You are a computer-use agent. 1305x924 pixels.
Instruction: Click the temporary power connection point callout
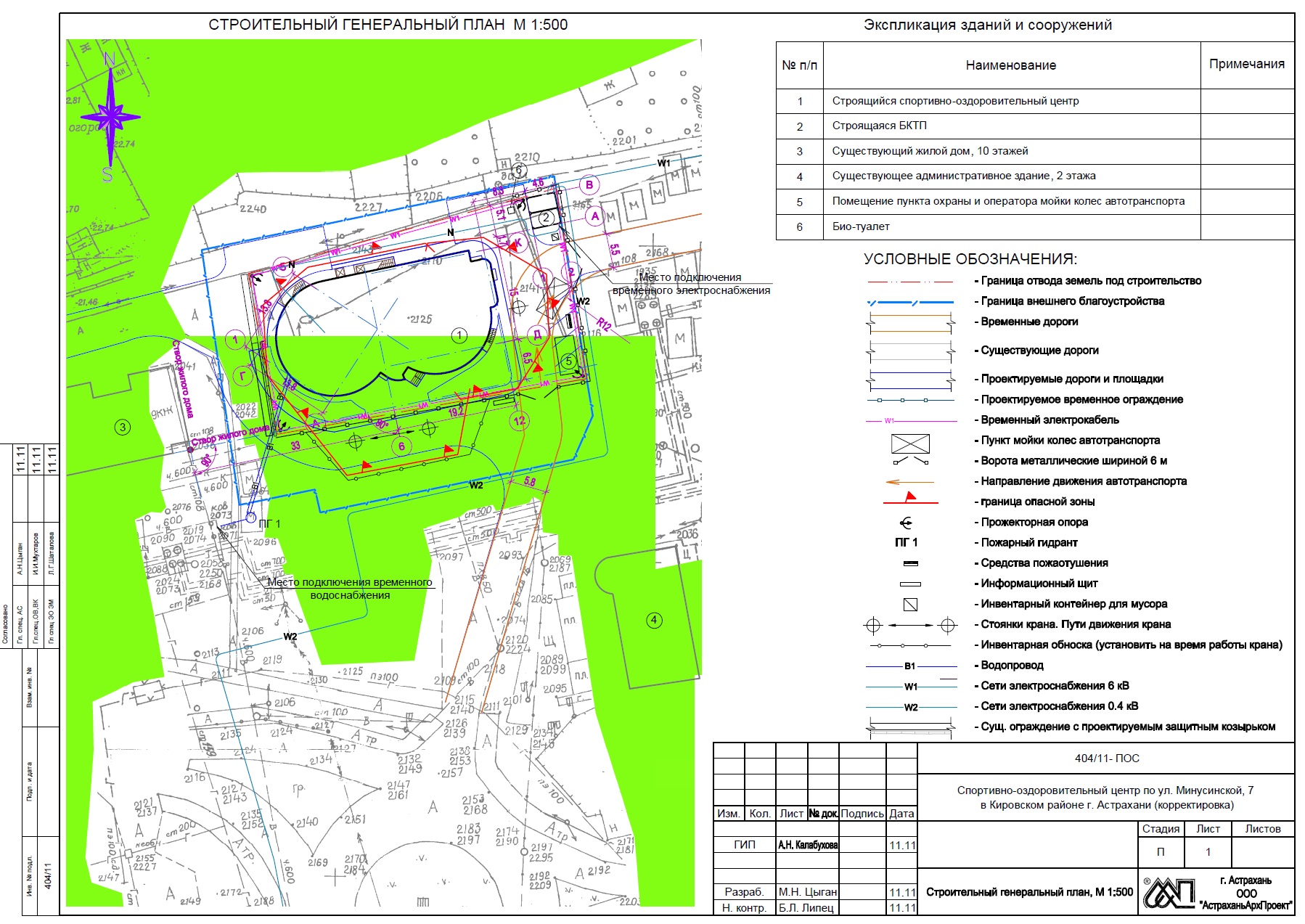point(691,284)
